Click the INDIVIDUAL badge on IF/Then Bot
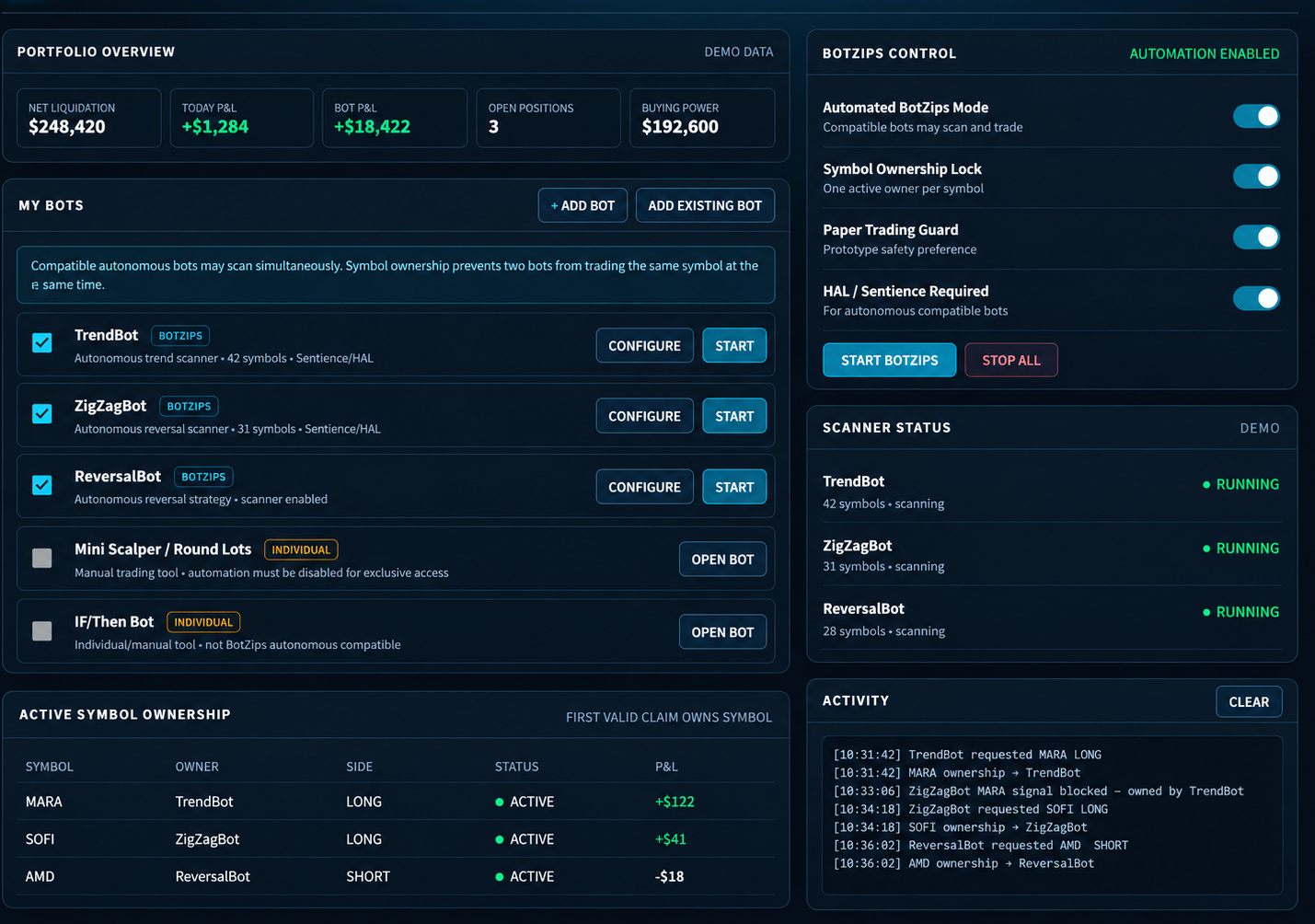 [x=203, y=622]
